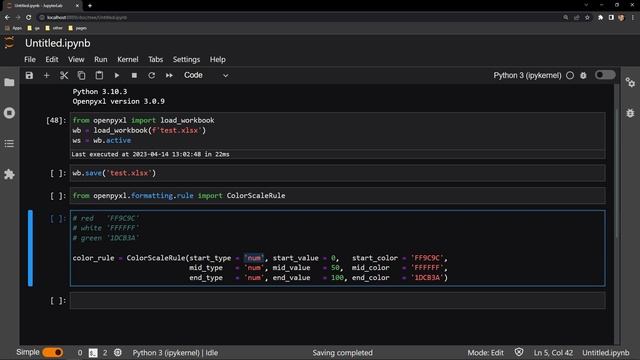Viewport: 640px width, 360px height.
Task: Copy the selected cell
Action: 81,76
